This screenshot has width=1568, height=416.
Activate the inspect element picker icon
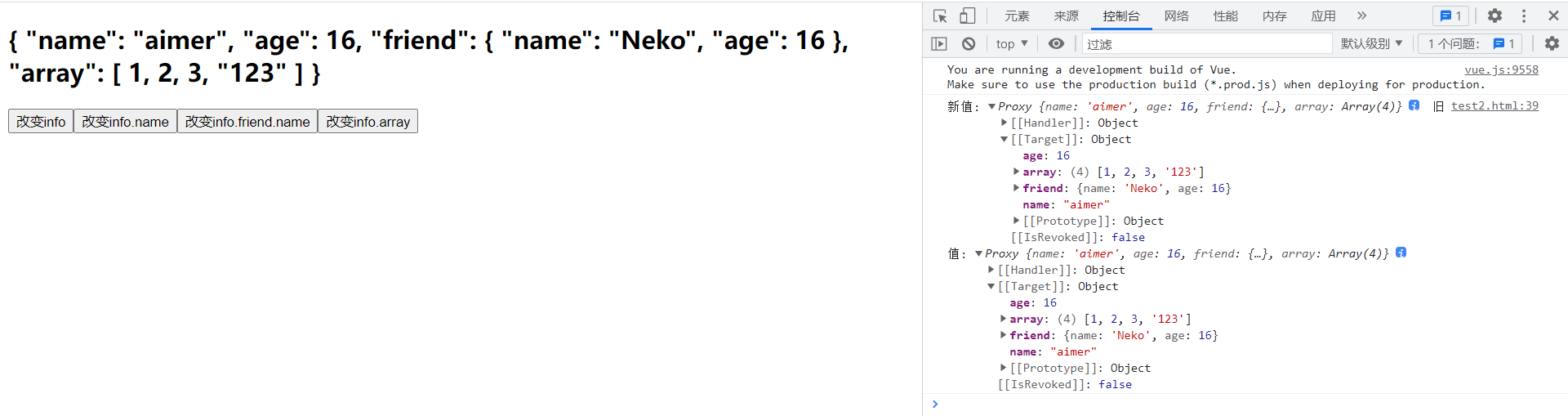940,16
